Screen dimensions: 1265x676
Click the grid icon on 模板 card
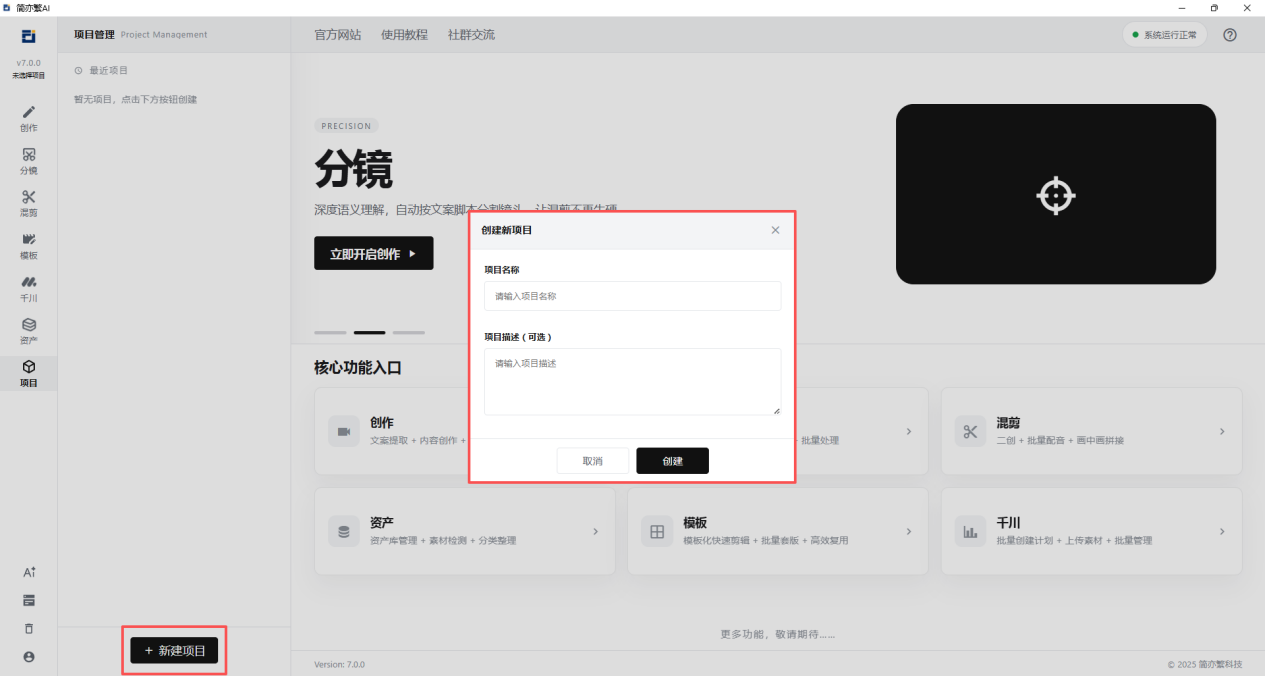click(657, 531)
